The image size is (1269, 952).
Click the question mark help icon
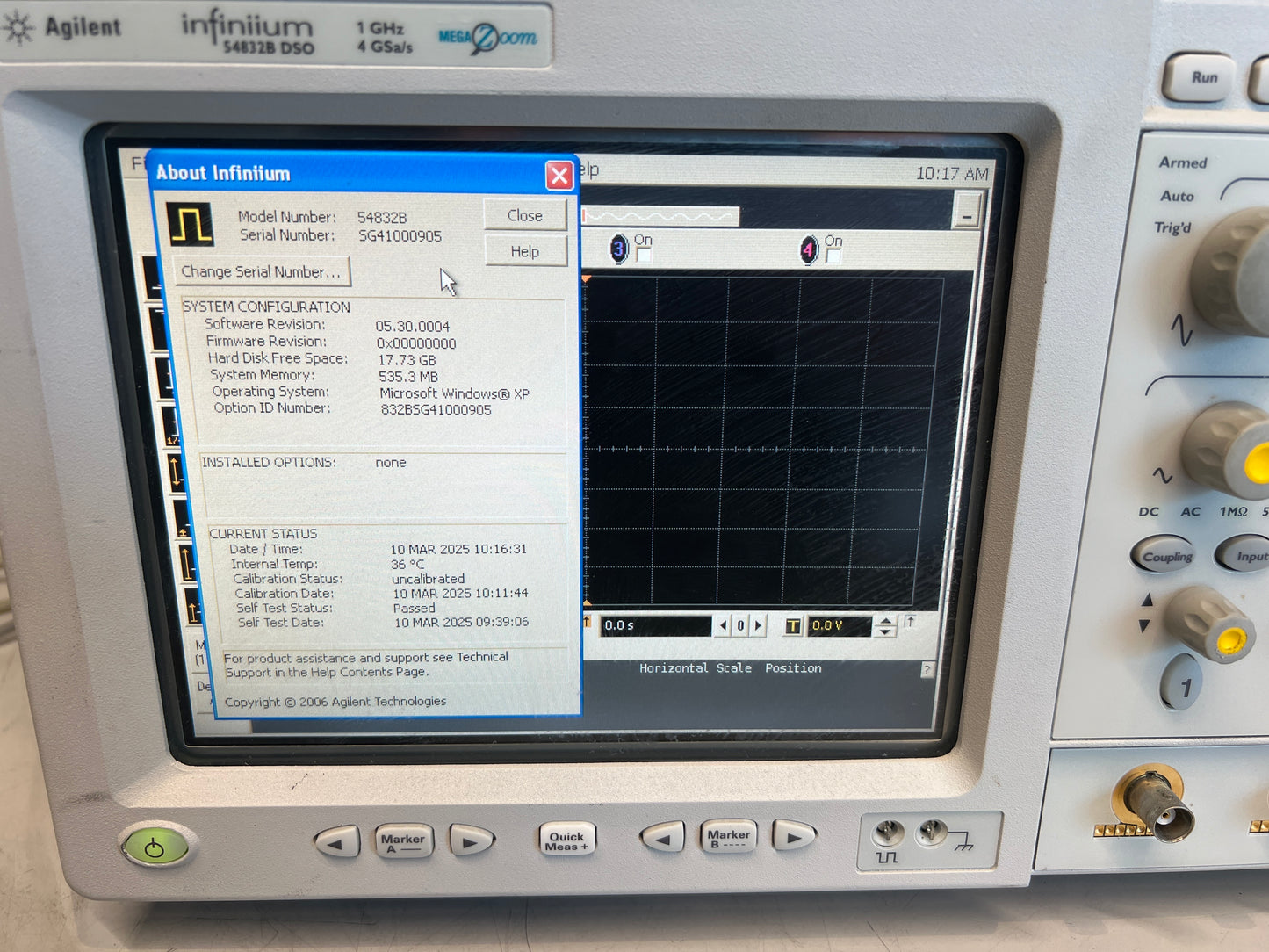pyautogui.click(x=927, y=670)
